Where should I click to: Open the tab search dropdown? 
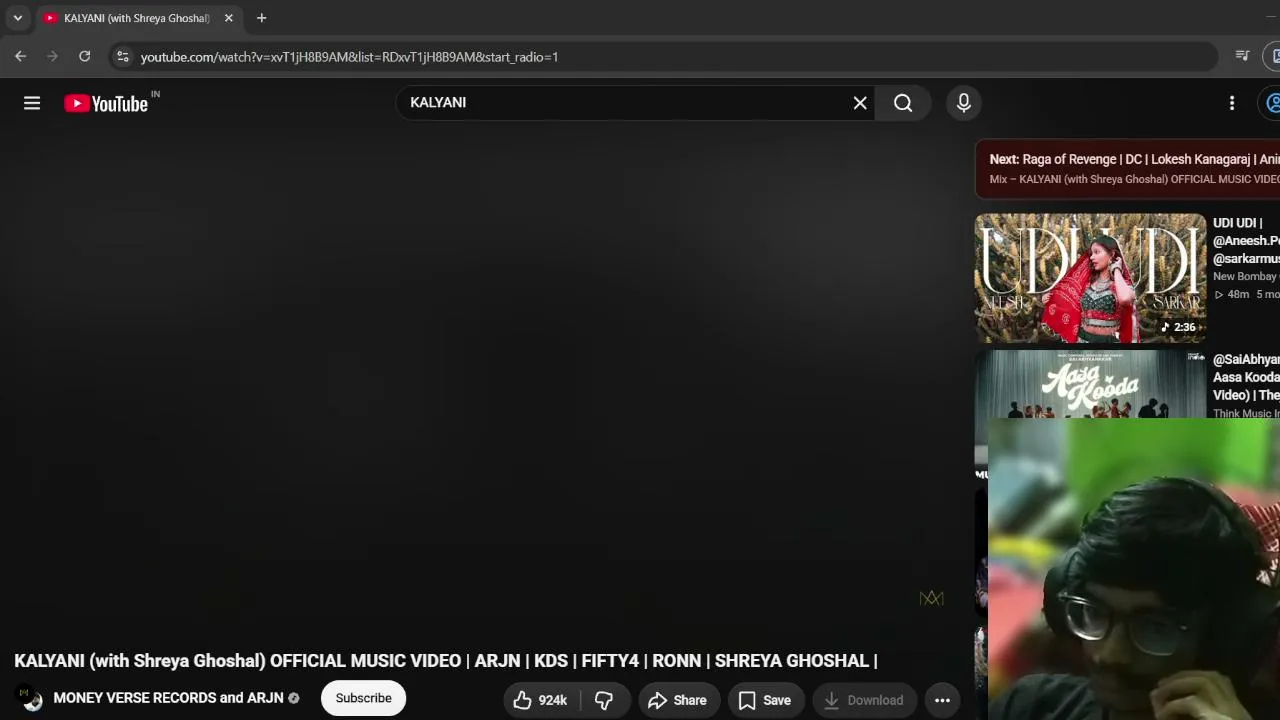(x=17, y=18)
